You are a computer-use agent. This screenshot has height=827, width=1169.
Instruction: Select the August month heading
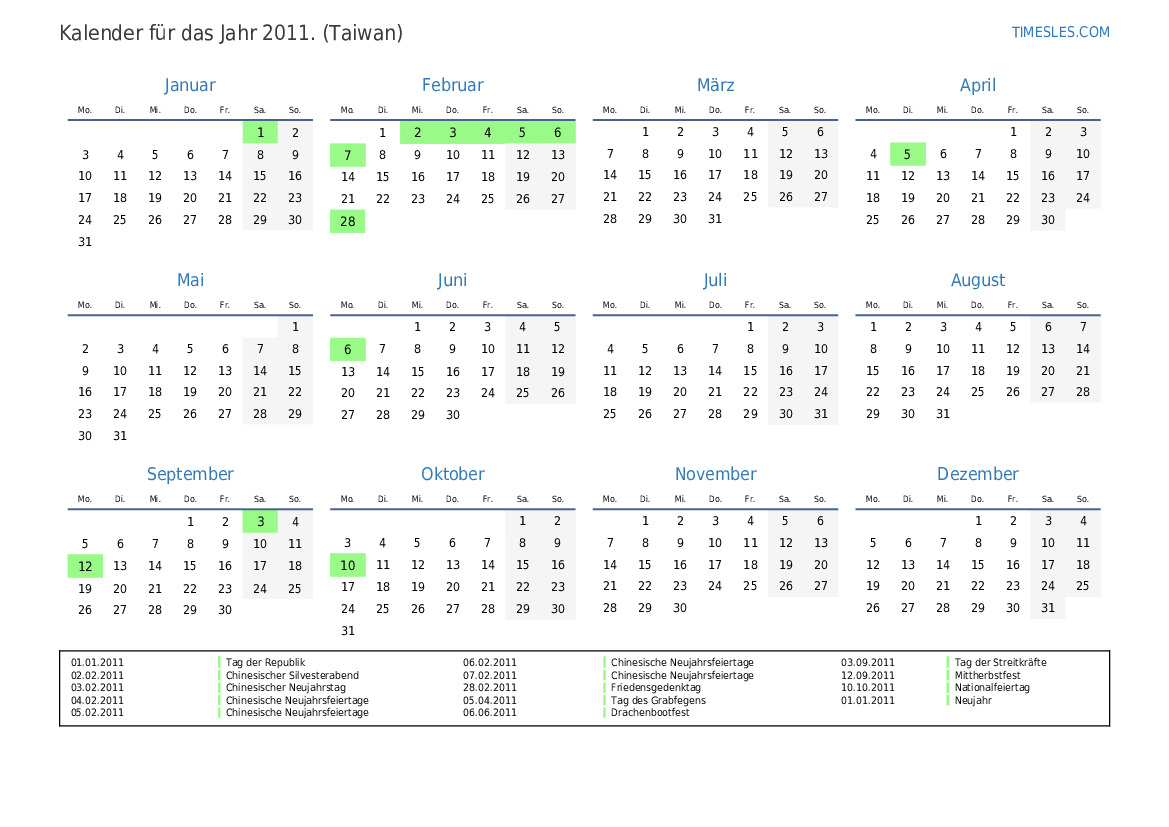tap(978, 281)
